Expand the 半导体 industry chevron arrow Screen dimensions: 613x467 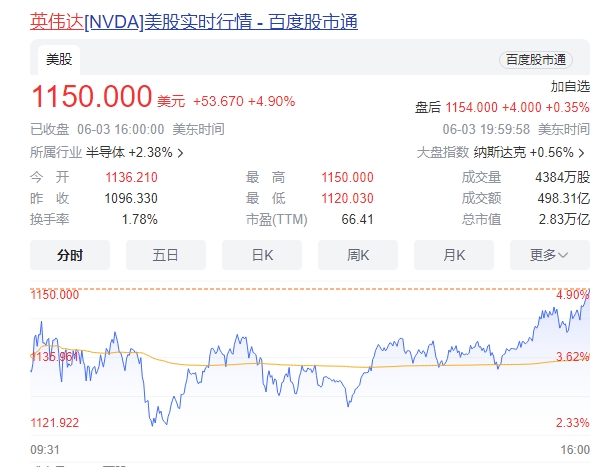[180, 153]
